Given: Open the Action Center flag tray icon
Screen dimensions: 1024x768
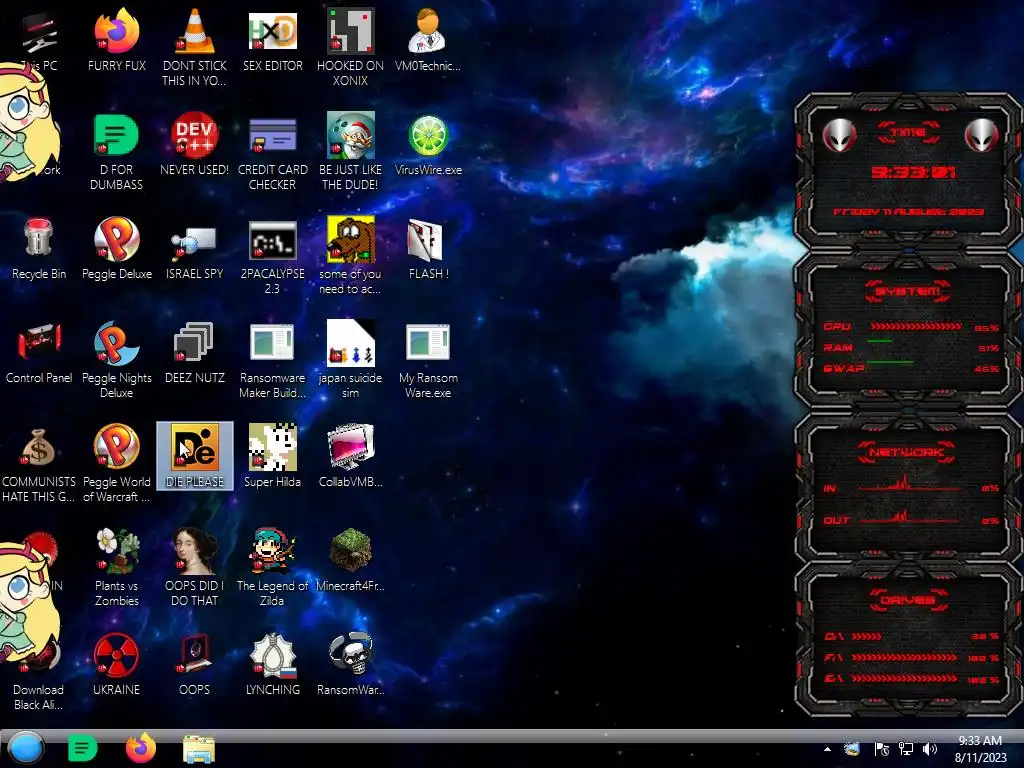Looking at the screenshot, I should click(x=881, y=749).
